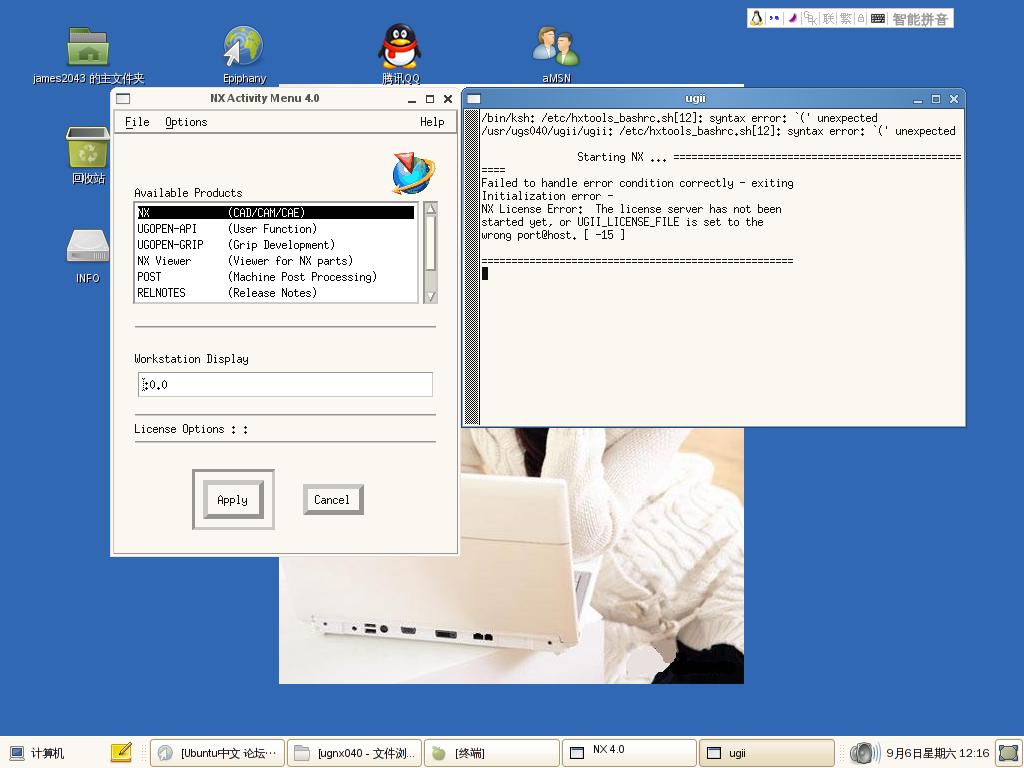Maximize the NX Activity Menu window

tap(430, 99)
